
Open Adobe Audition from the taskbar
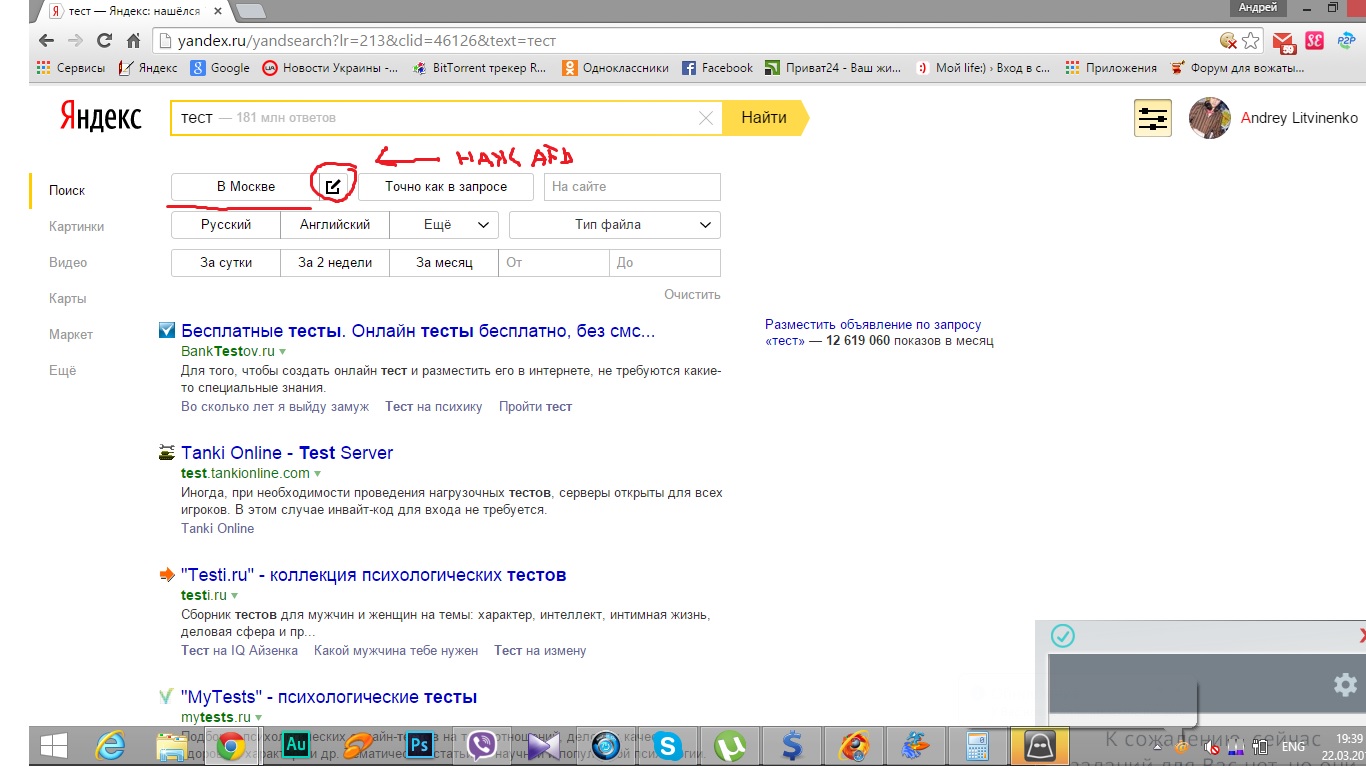point(296,745)
